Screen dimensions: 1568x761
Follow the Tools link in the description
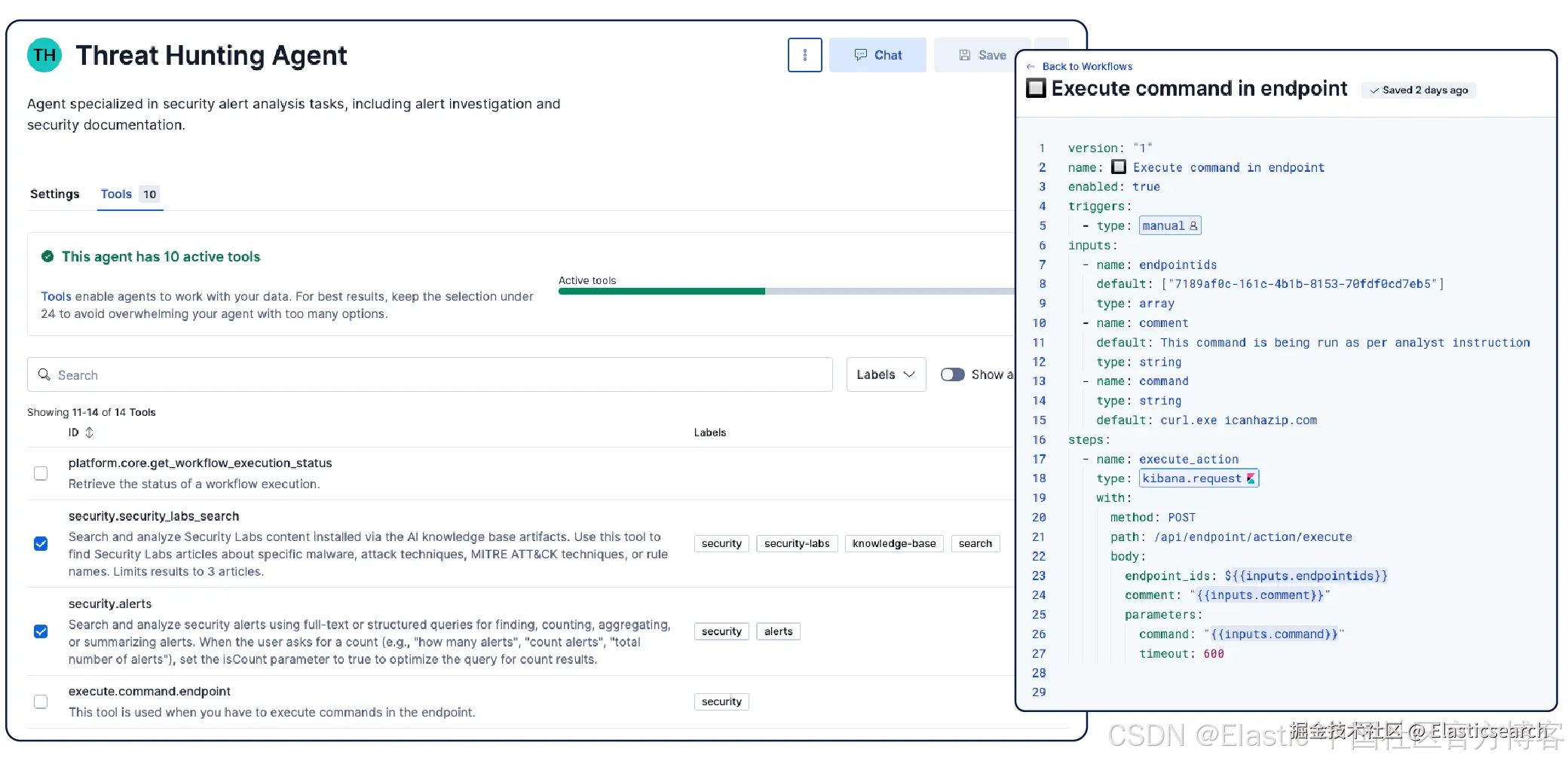[x=56, y=297]
